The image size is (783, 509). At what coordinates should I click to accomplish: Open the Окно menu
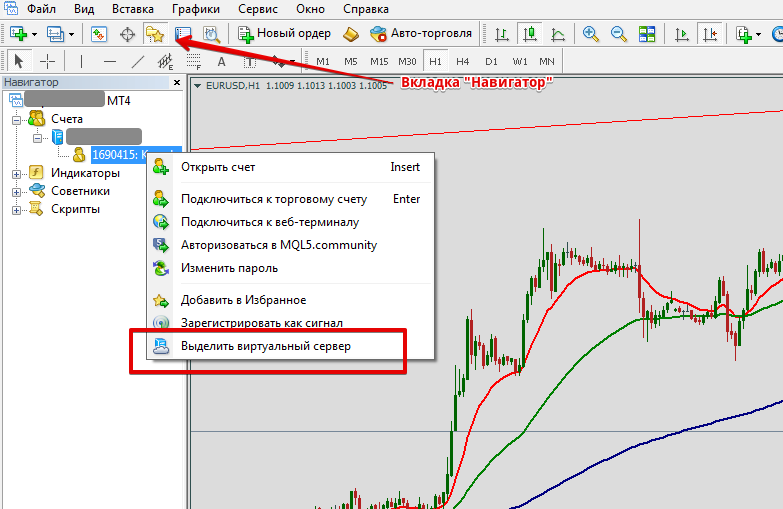310,9
